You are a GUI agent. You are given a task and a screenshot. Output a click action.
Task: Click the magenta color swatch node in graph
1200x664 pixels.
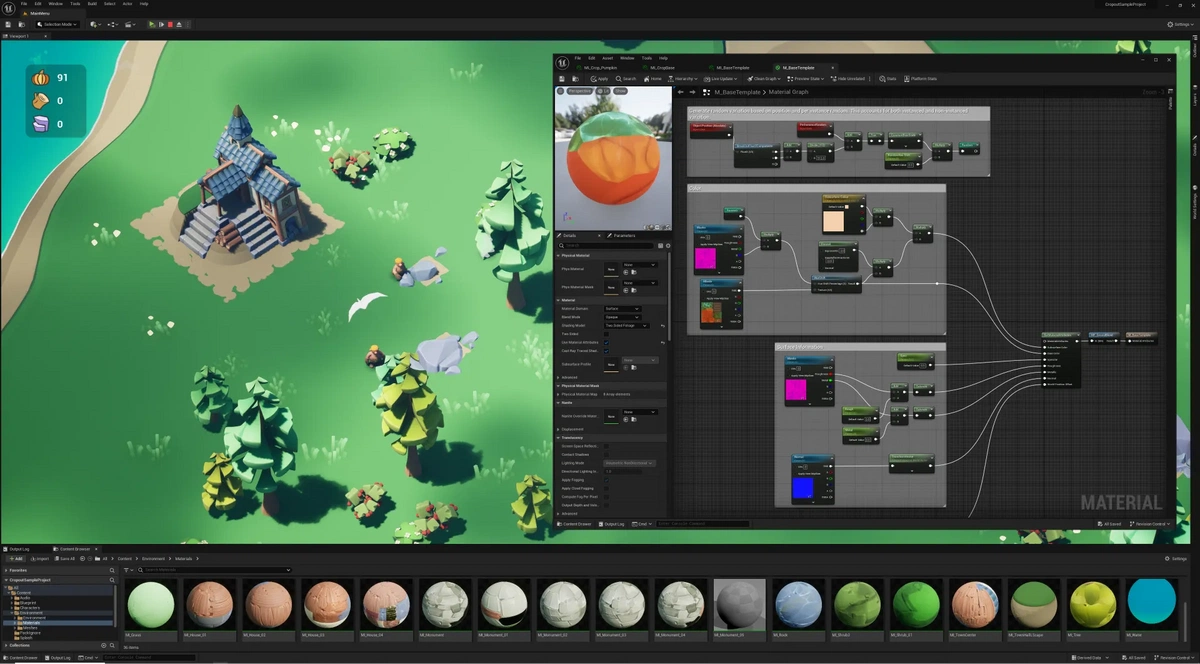706,258
